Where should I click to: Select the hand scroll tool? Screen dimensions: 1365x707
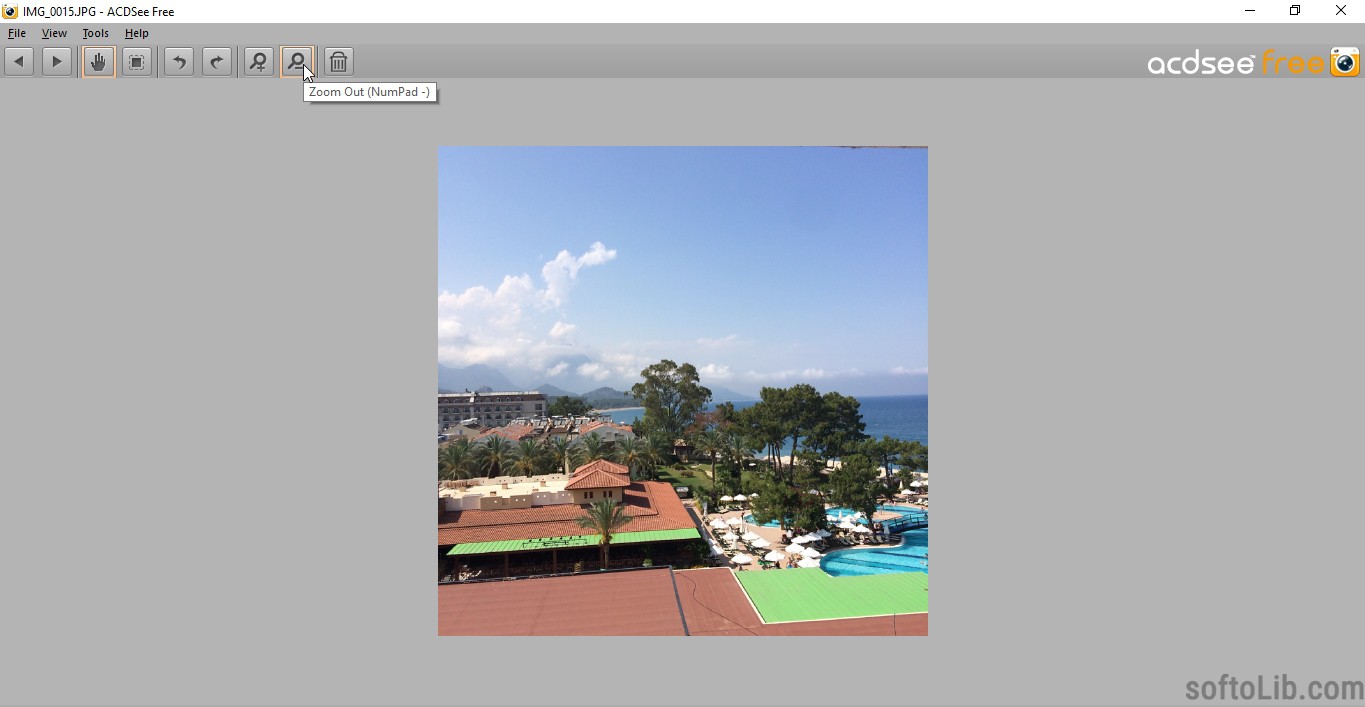pyautogui.click(x=98, y=62)
